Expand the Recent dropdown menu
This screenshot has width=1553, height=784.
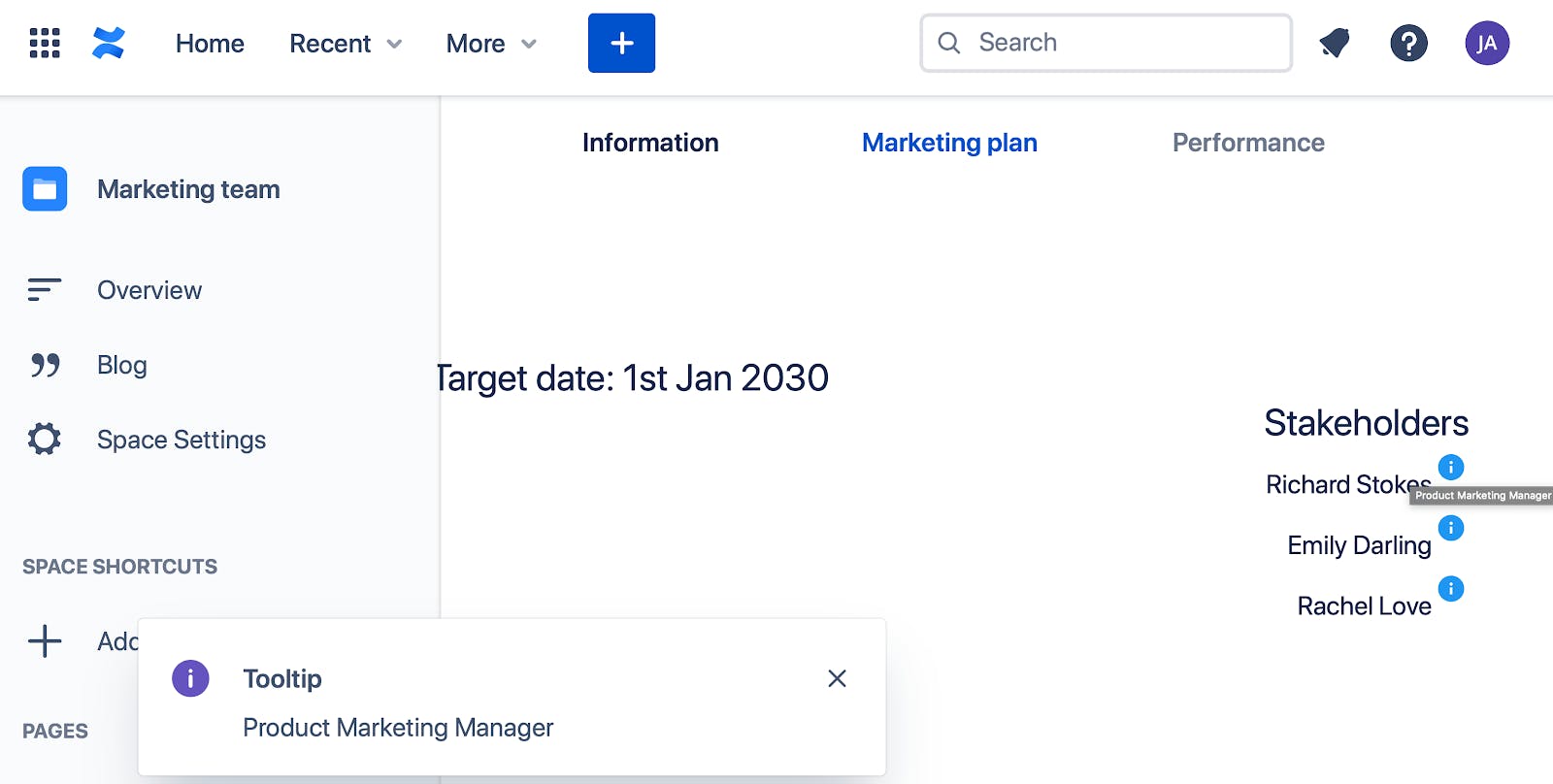[346, 44]
